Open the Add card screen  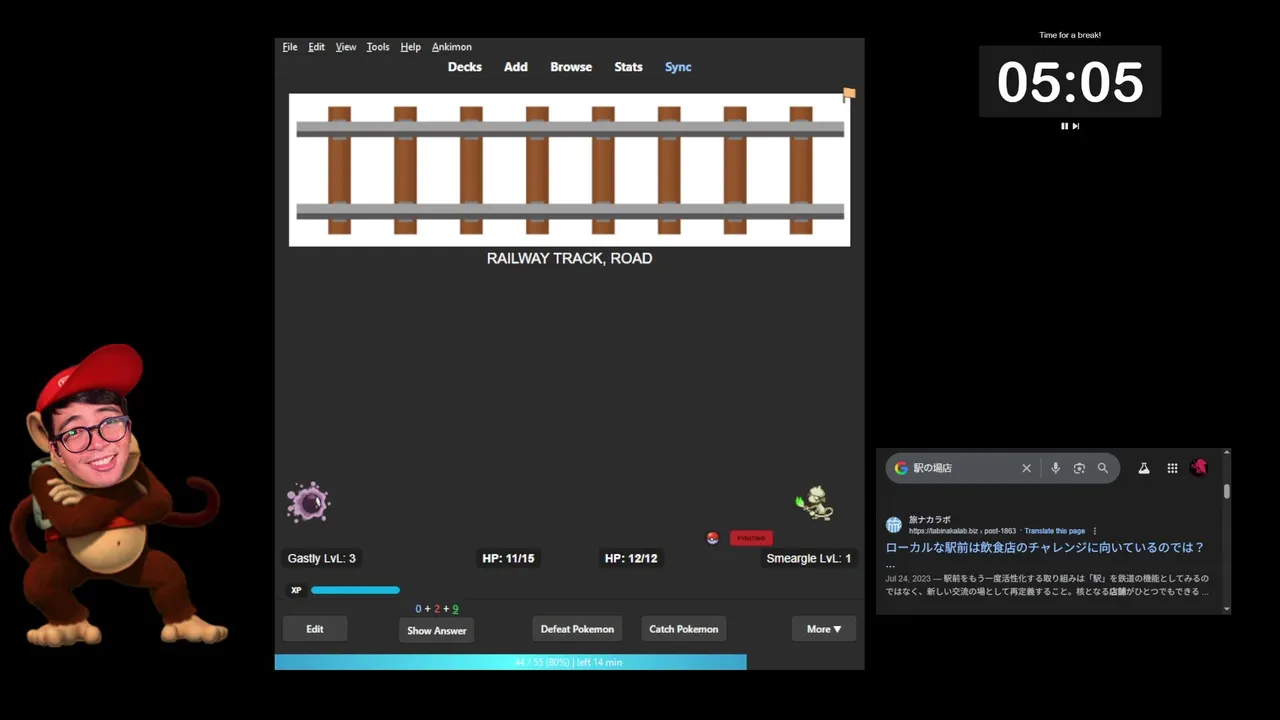[x=516, y=67]
